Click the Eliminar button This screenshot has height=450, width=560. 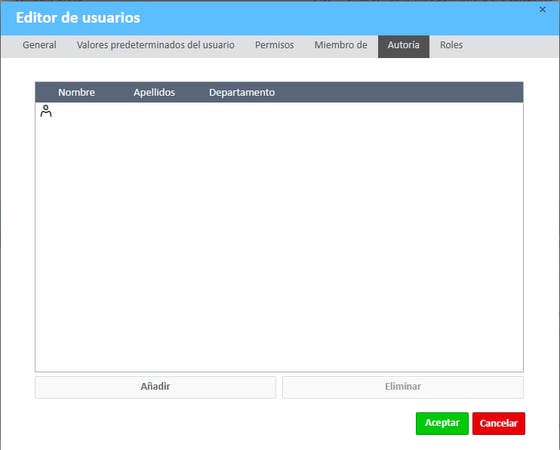coord(403,387)
